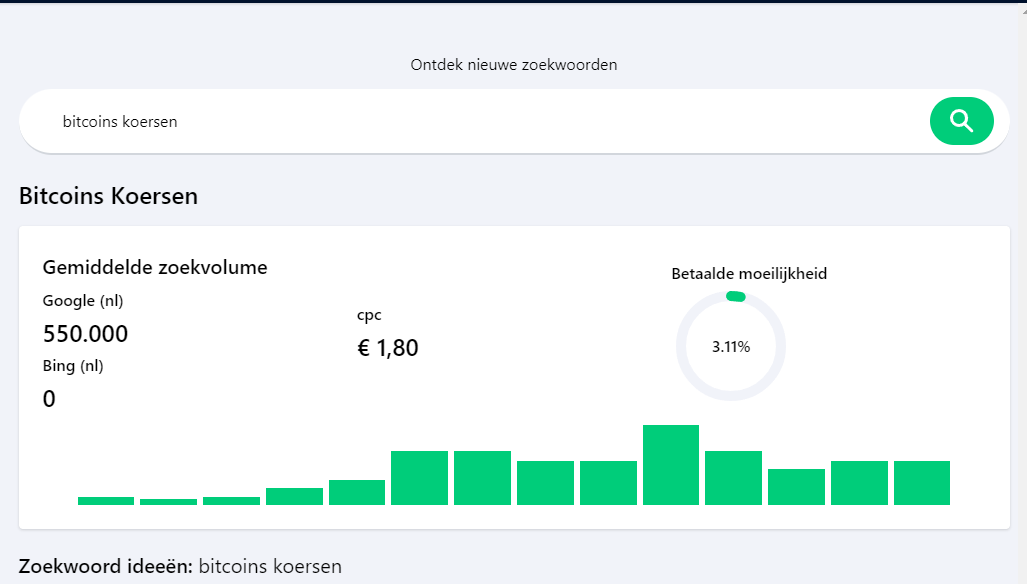Click the Google (nl) volume value 550.000

click(x=85, y=334)
